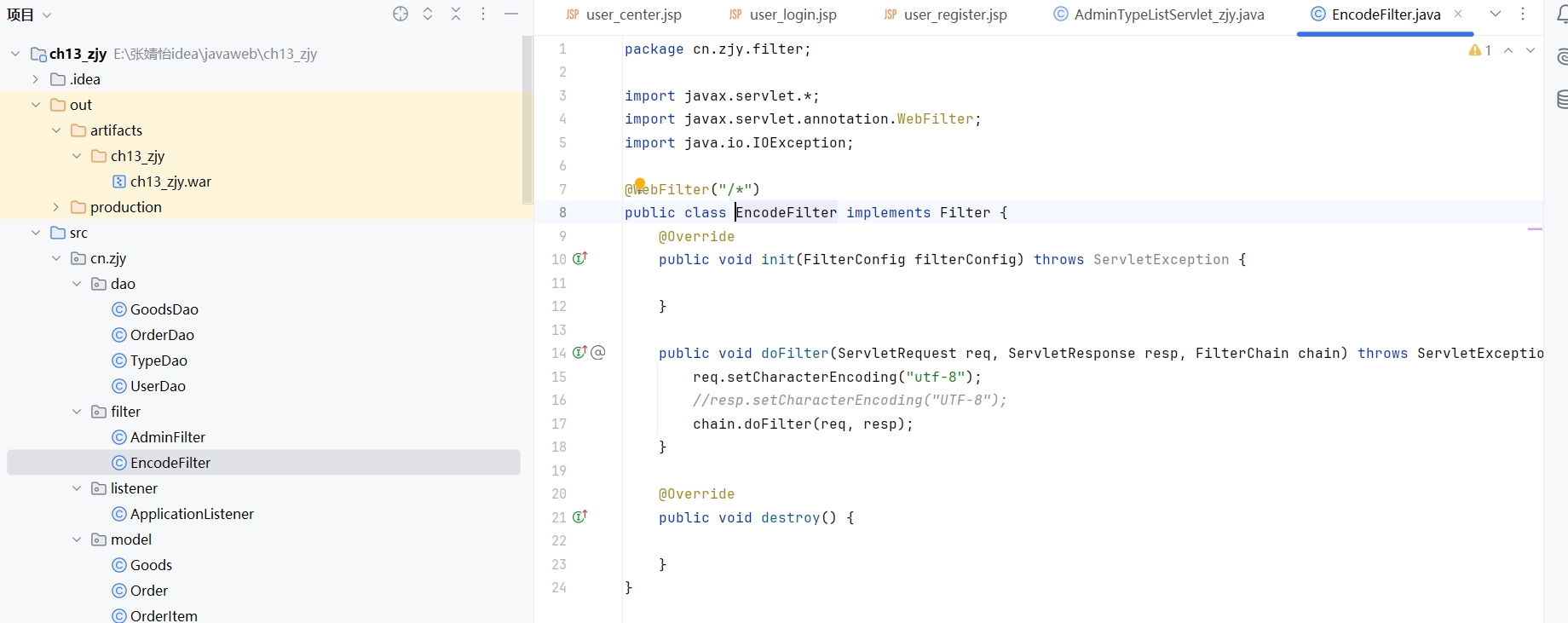
Task: Click the locate opened file crosshair icon
Action: click(x=401, y=14)
